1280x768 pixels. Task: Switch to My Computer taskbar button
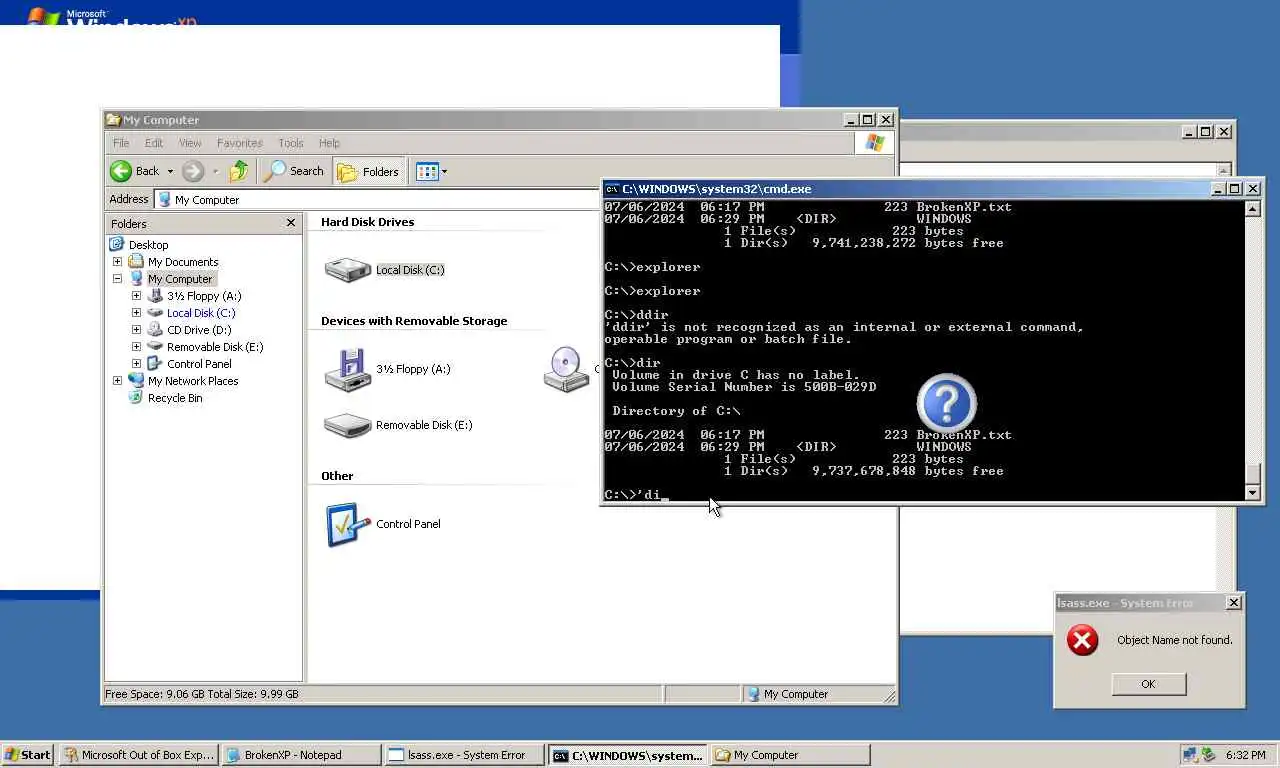click(790, 755)
